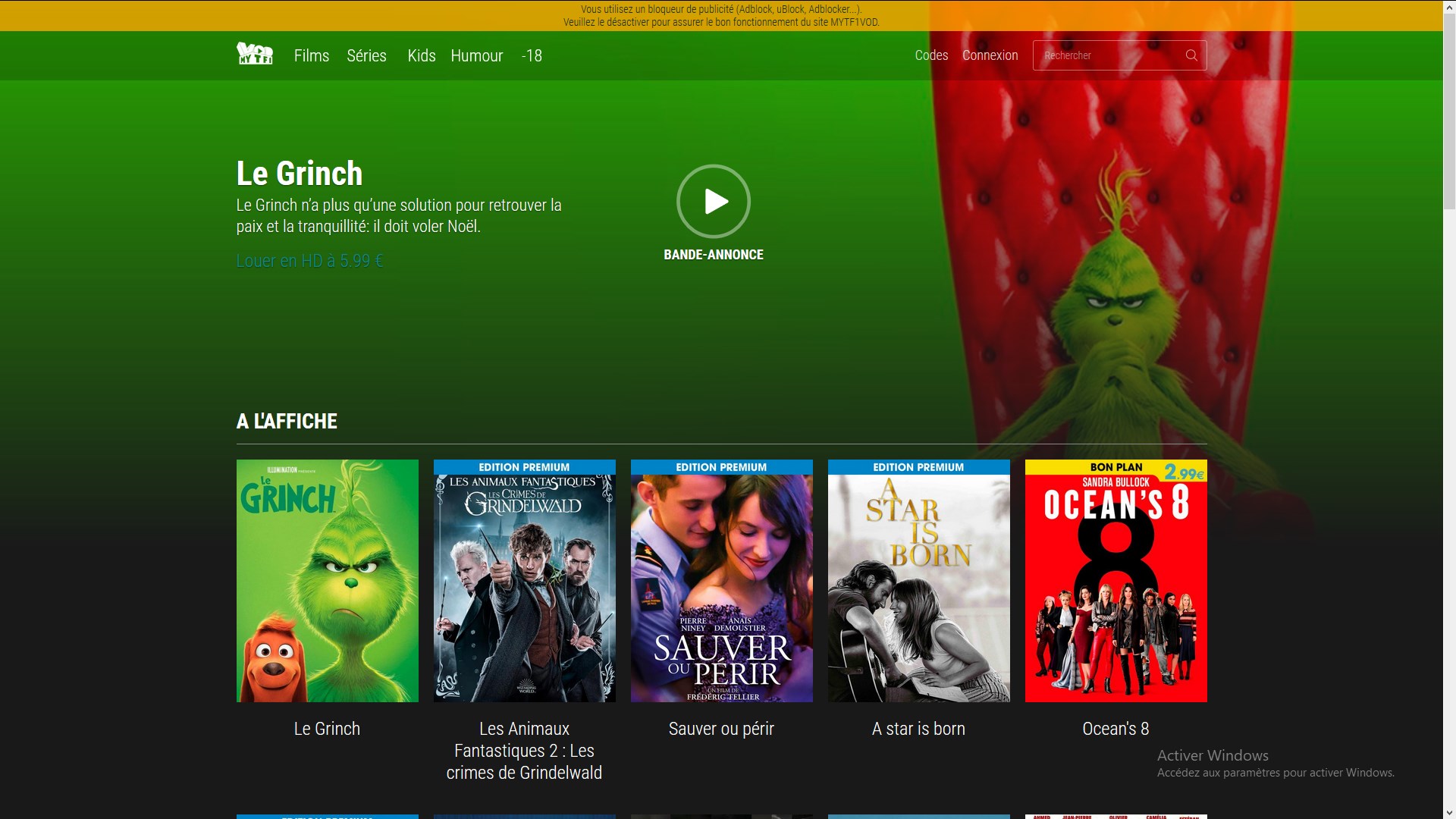Click the scrollbar down arrow
The width and height of the screenshot is (1456, 819).
click(1448, 812)
